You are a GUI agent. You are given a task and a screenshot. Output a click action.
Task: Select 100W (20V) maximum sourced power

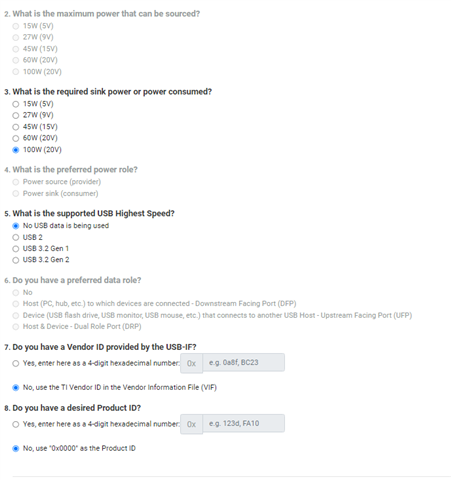(16, 72)
